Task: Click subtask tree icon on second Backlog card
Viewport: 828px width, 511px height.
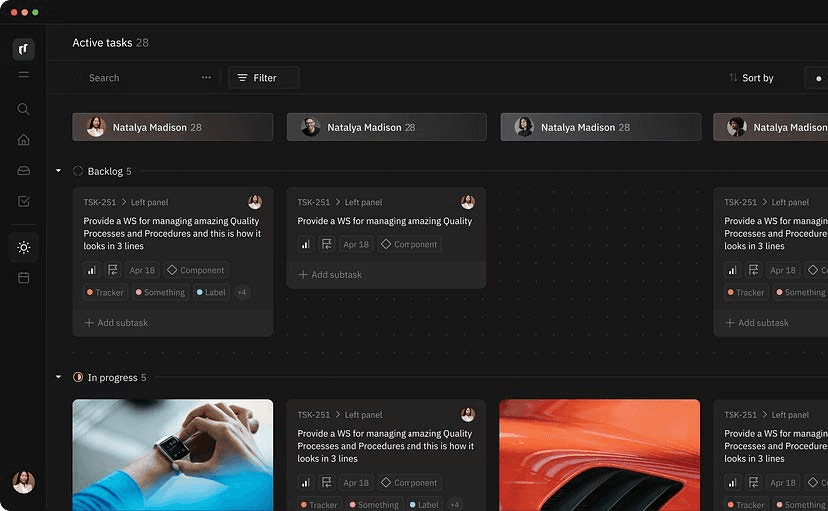Action: click(x=326, y=244)
